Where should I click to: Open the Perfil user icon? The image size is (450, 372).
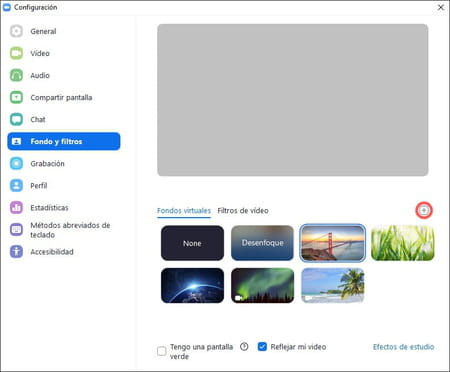(16, 185)
